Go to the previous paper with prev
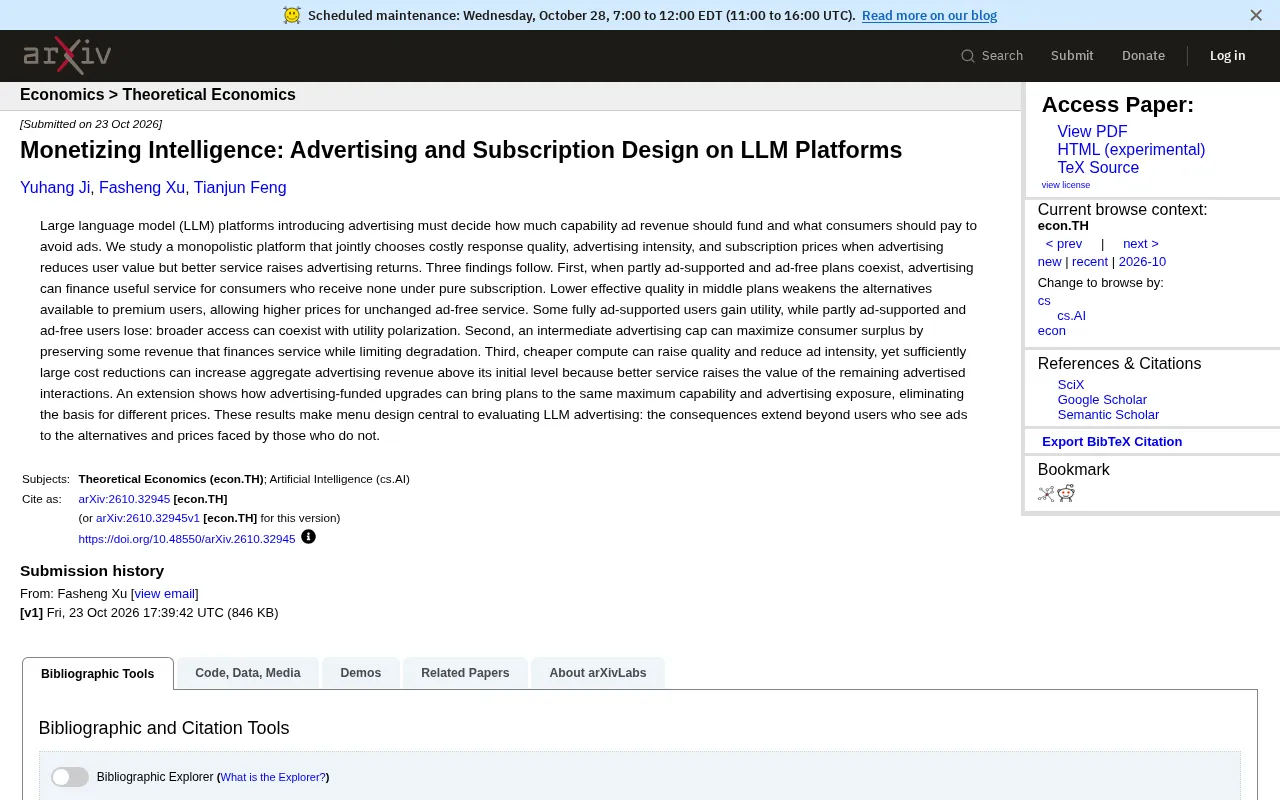Screen dimensions: 1280x800 [1064, 244]
